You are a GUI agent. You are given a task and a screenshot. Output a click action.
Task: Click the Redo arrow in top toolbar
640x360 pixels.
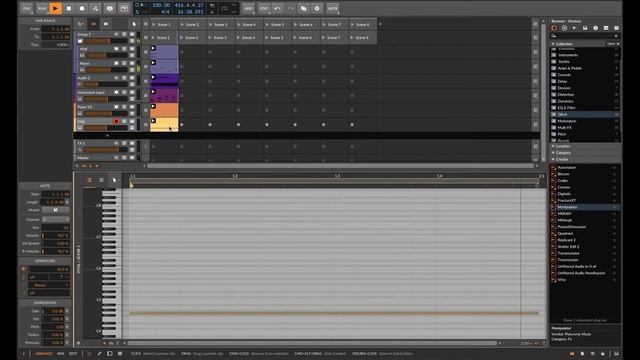[x=290, y=8]
